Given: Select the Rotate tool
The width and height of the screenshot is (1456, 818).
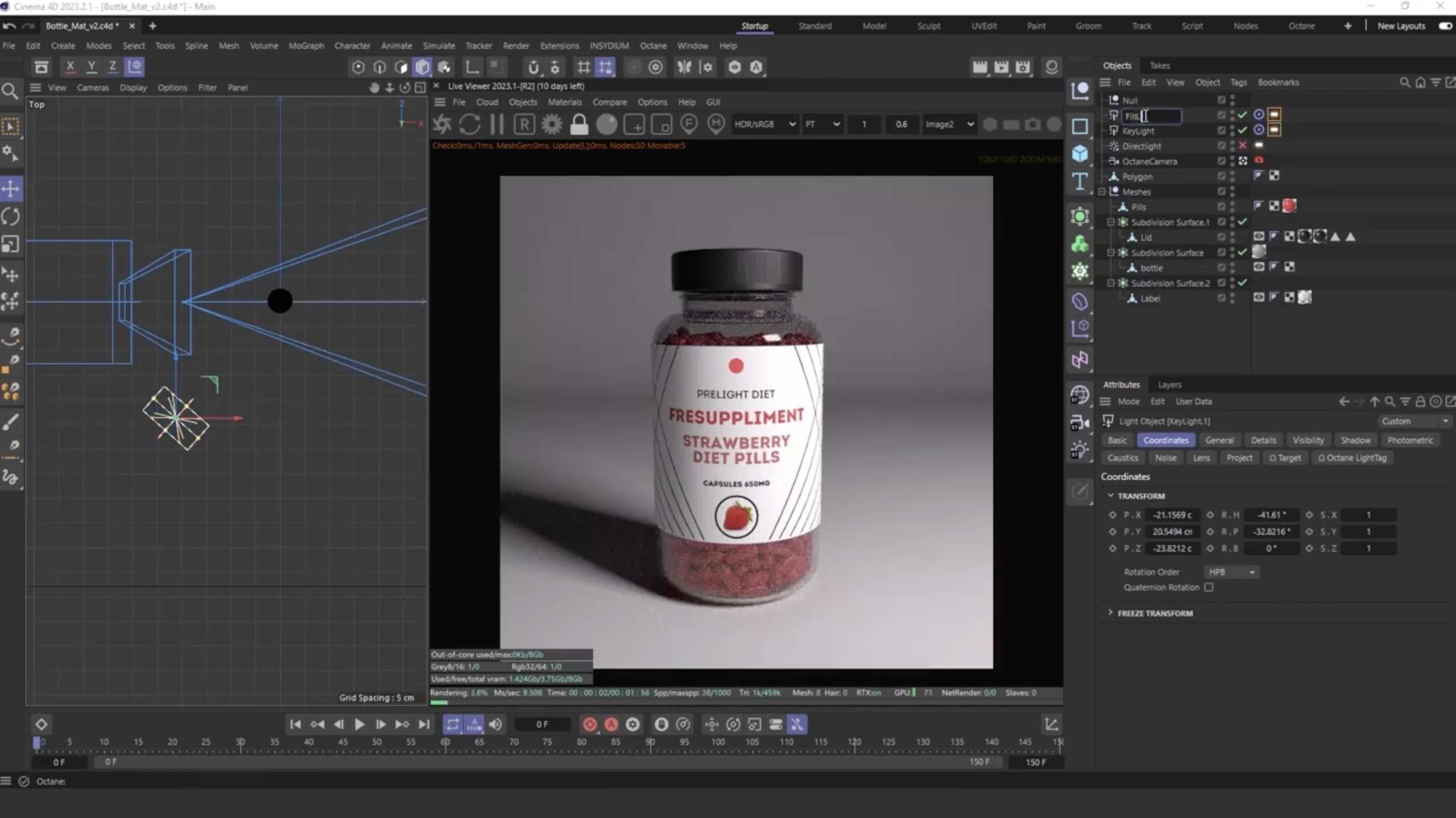Looking at the screenshot, I should [11, 216].
